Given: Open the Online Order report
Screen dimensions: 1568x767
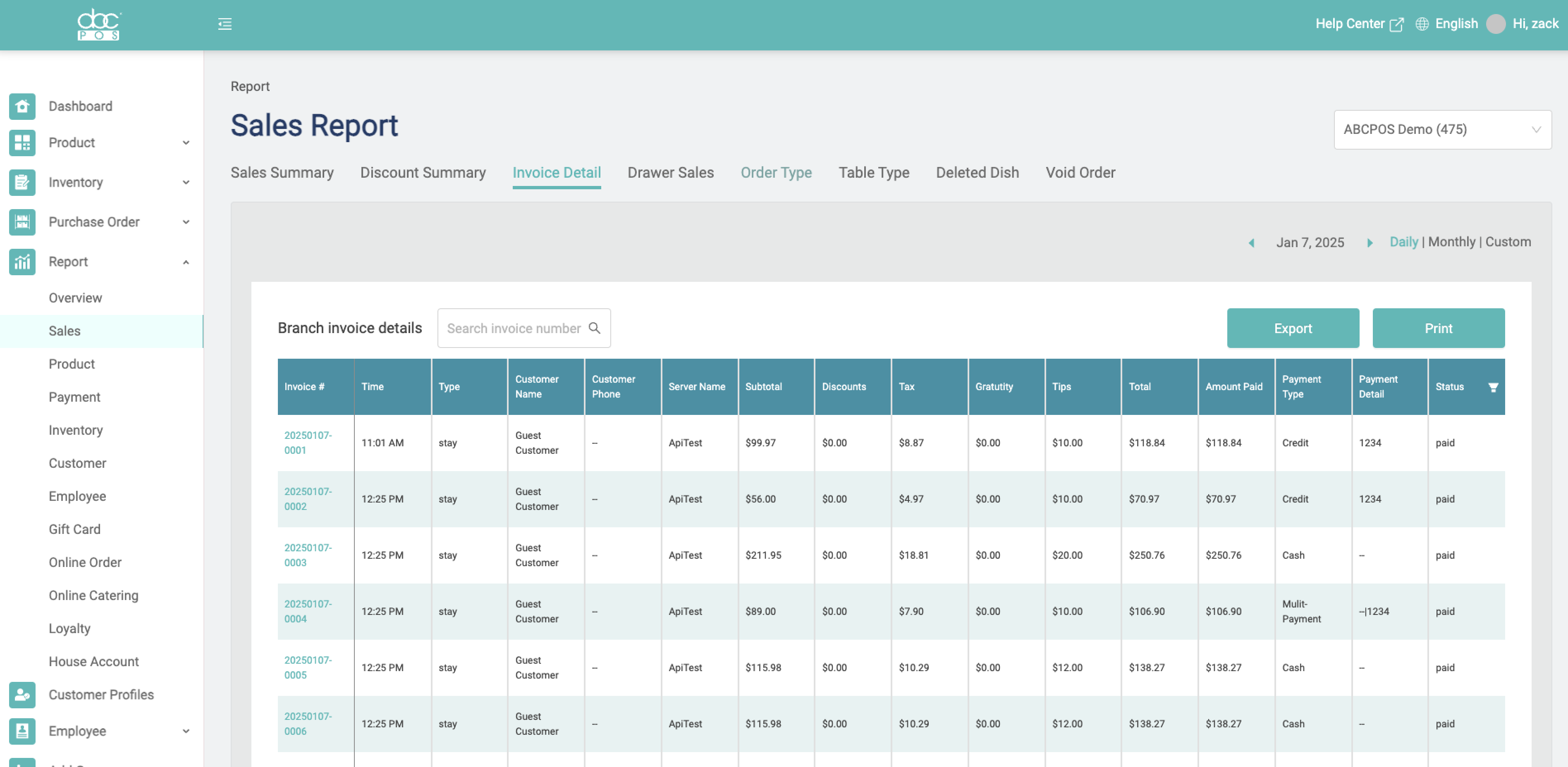Looking at the screenshot, I should 85,562.
